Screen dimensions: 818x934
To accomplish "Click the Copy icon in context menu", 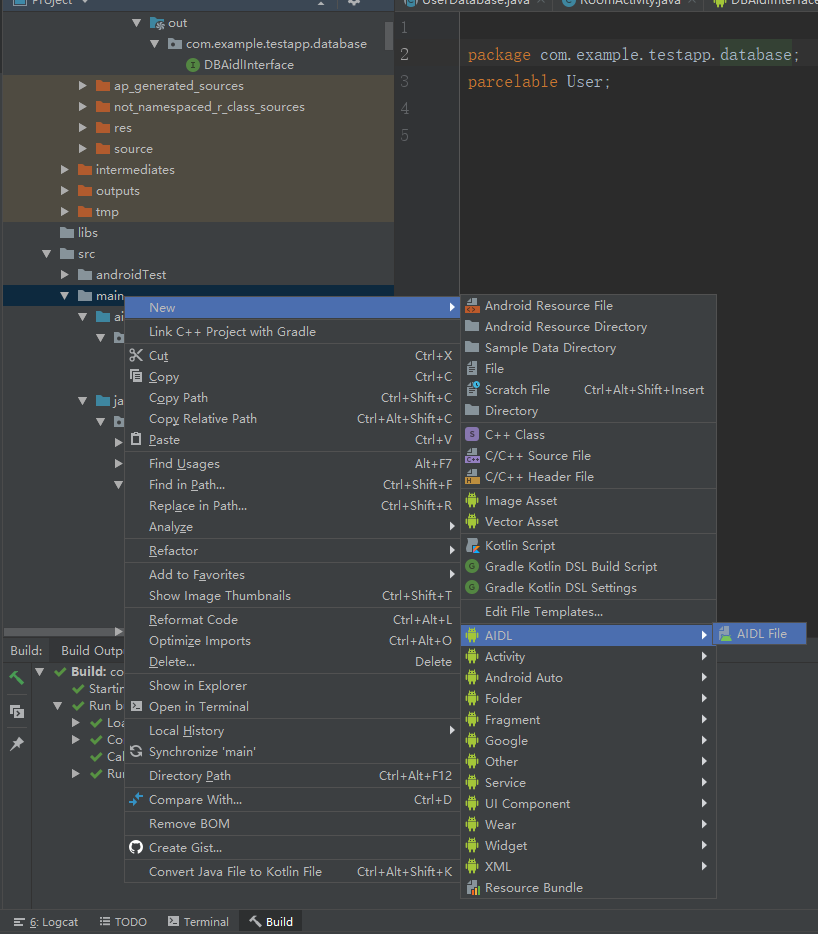I will pos(136,376).
